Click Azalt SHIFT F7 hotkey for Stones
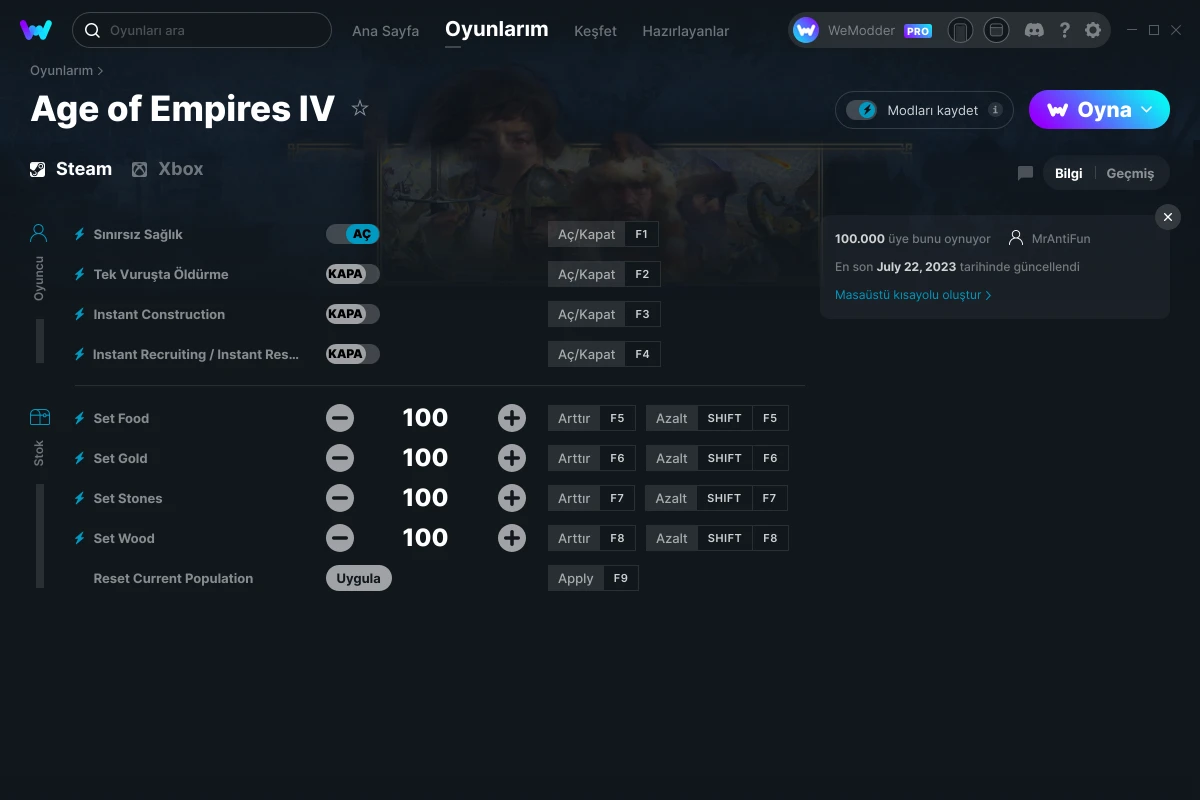 717,498
